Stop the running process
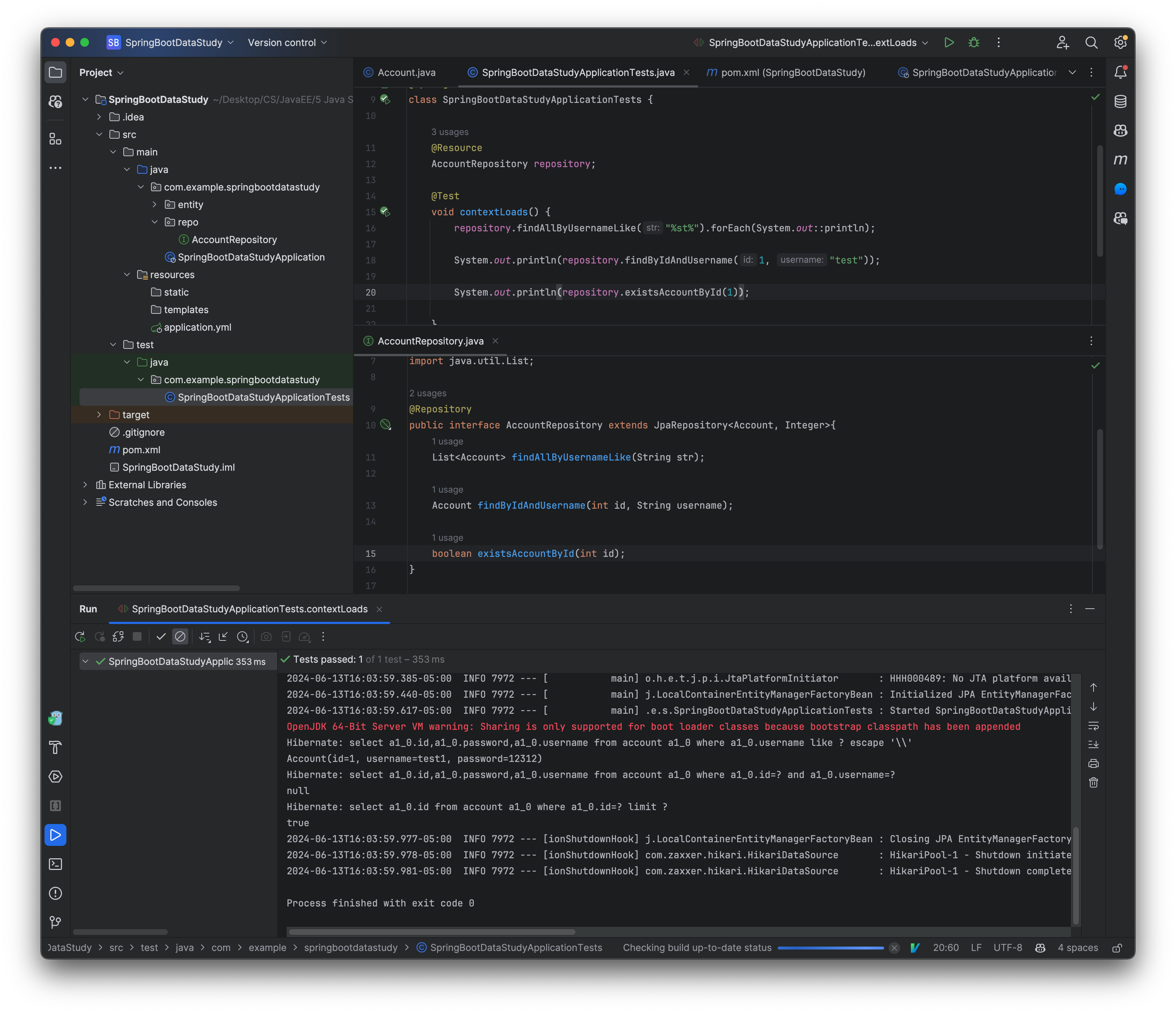1176x1013 pixels. click(137, 636)
